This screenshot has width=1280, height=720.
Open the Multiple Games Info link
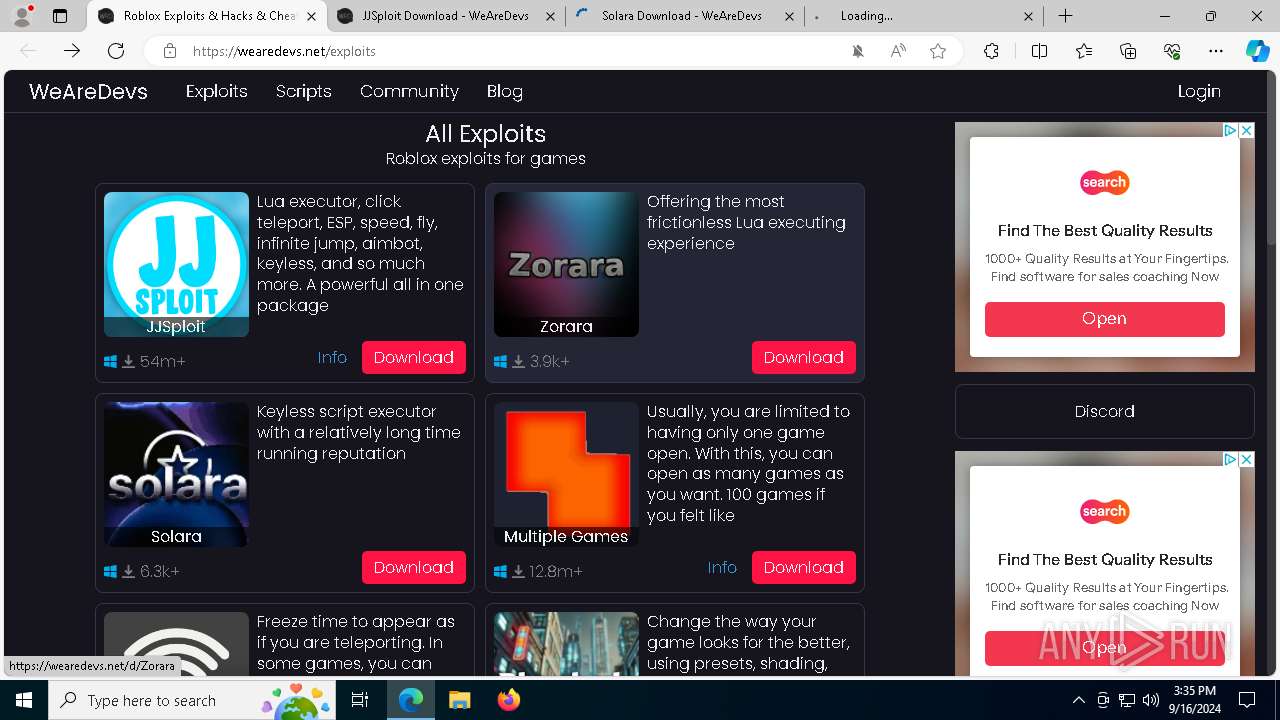[x=722, y=567]
